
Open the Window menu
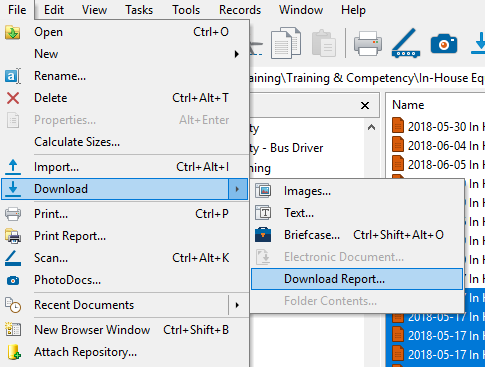click(x=301, y=10)
